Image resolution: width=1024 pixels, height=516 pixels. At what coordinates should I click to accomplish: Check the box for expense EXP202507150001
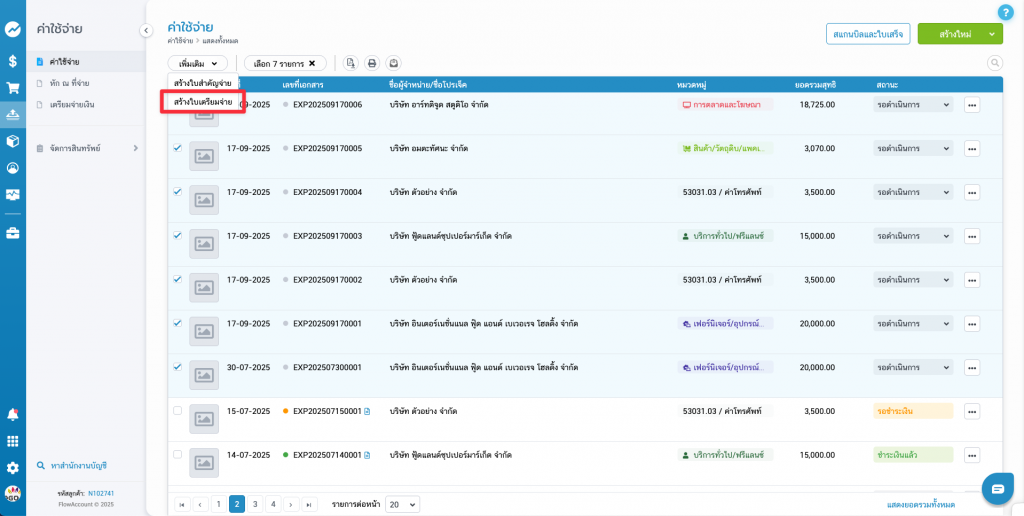177,411
